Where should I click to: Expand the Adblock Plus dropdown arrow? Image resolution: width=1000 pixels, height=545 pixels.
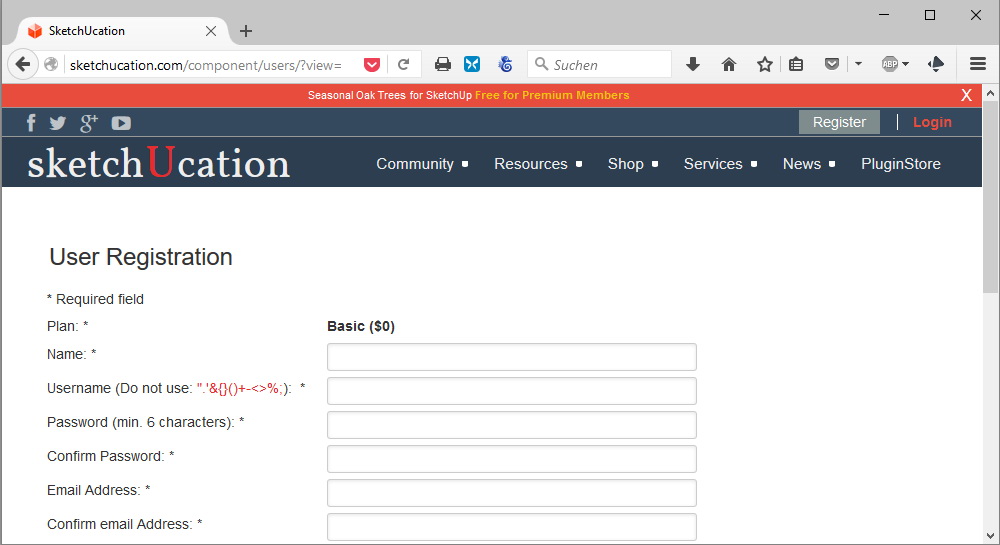905,64
